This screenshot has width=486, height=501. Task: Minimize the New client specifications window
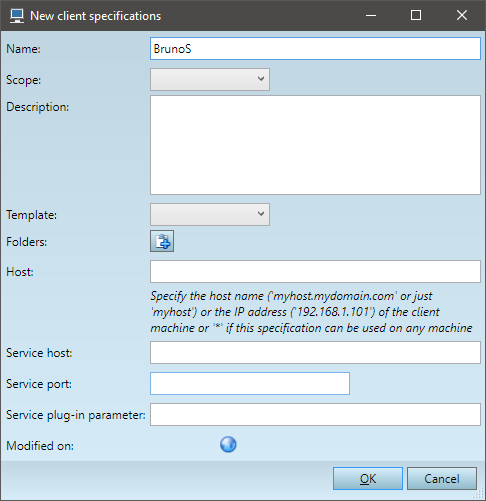371,15
